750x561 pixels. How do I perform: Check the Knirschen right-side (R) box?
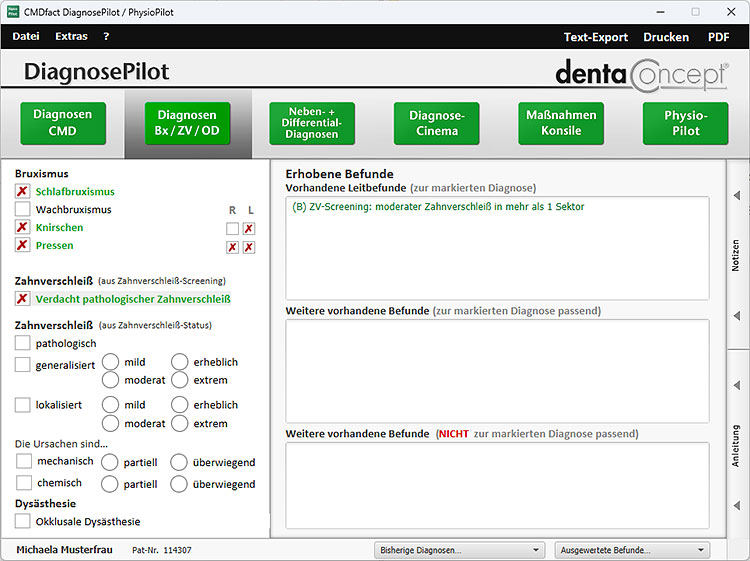(232, 229)
